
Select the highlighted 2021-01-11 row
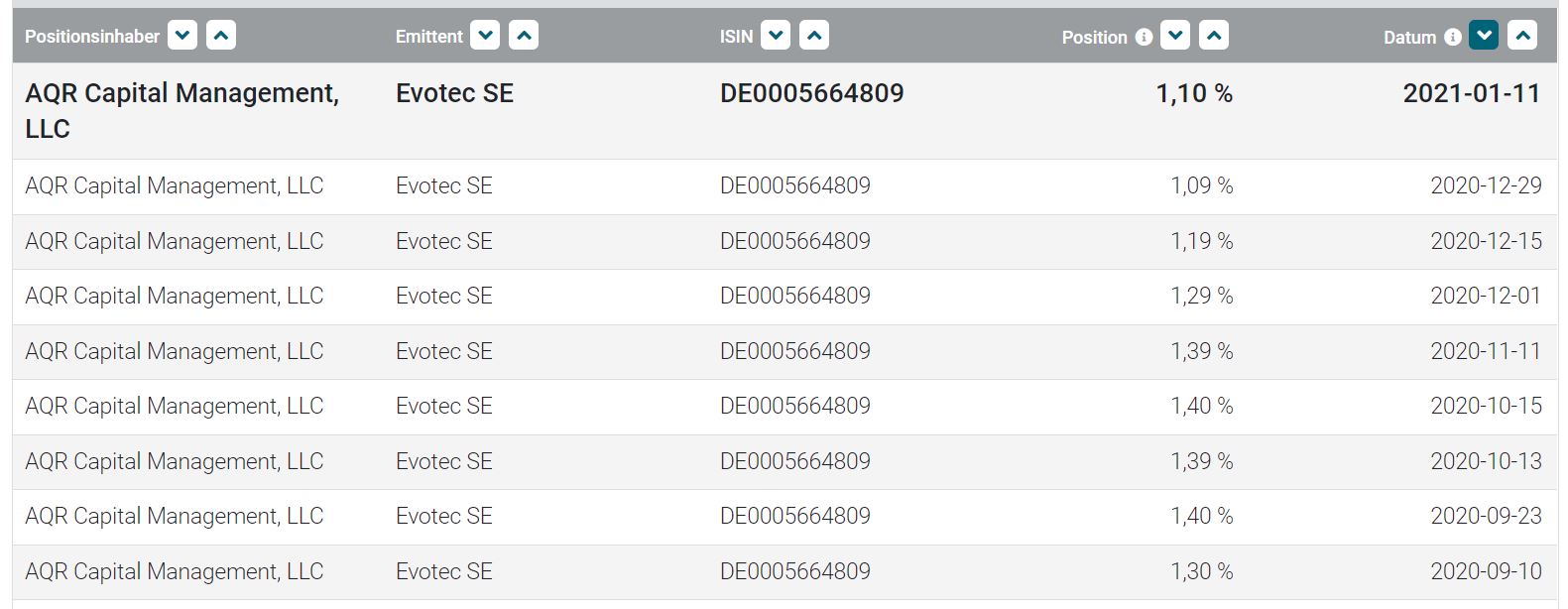pos(784,110)
